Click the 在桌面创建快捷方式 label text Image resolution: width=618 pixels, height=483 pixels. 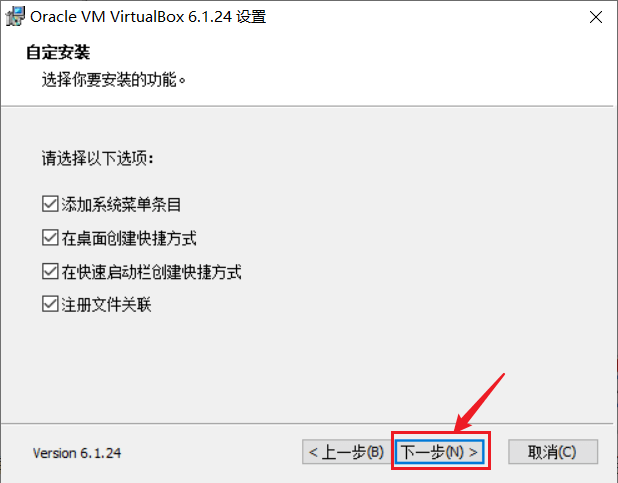point(129,238)
